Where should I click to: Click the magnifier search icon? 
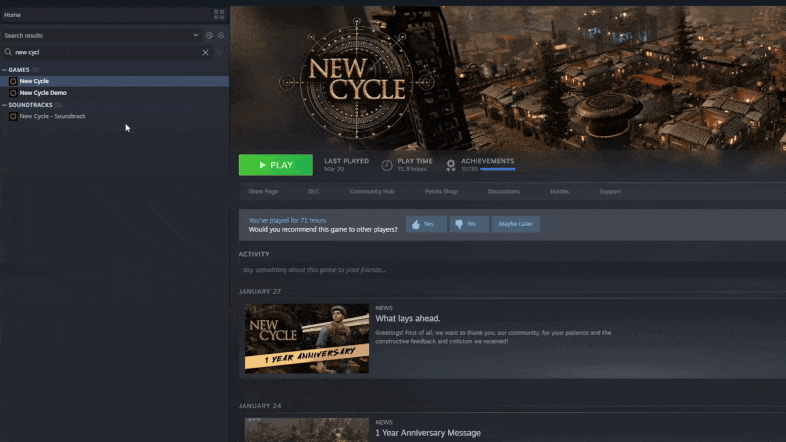tap(8, 52)
